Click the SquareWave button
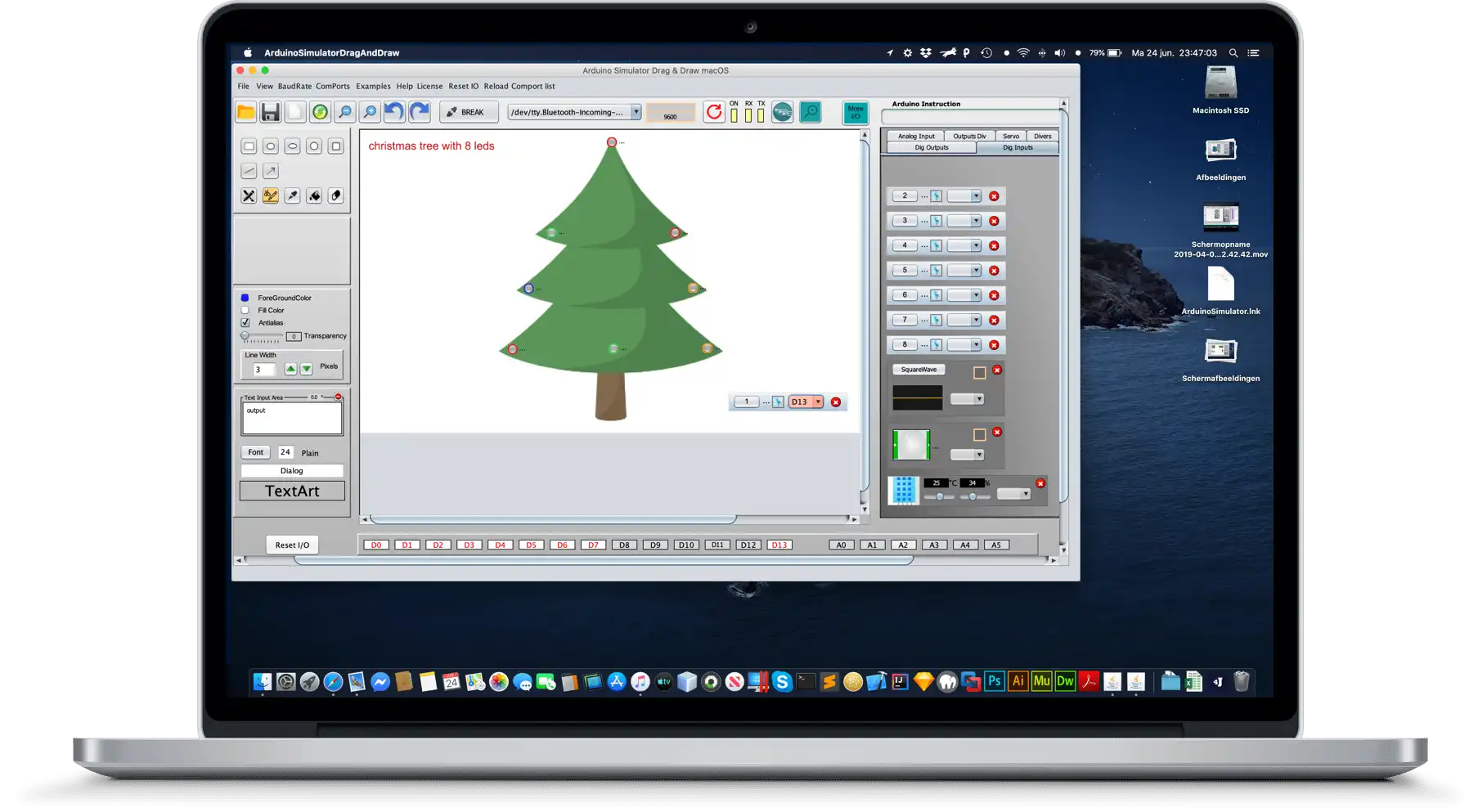Viewport: 1478px width, 812px height. (x=919, y=370)
